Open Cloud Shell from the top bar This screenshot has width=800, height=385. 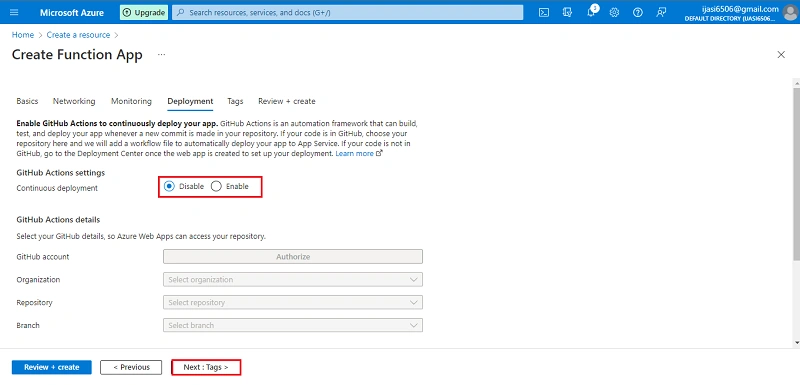[x=544, y=12]
